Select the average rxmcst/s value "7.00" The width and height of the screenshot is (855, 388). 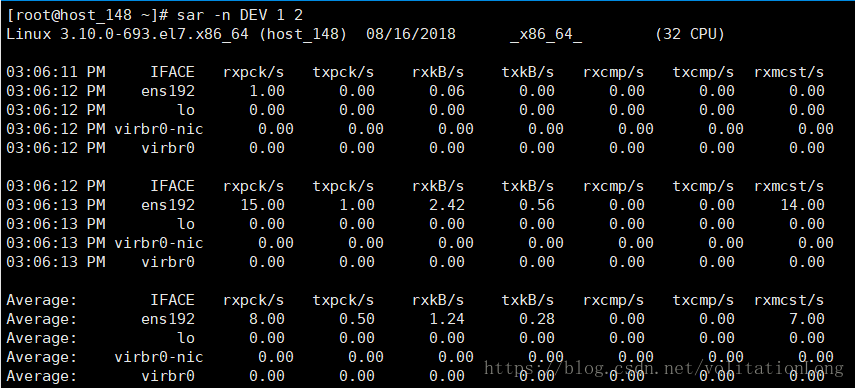point(806,319)
